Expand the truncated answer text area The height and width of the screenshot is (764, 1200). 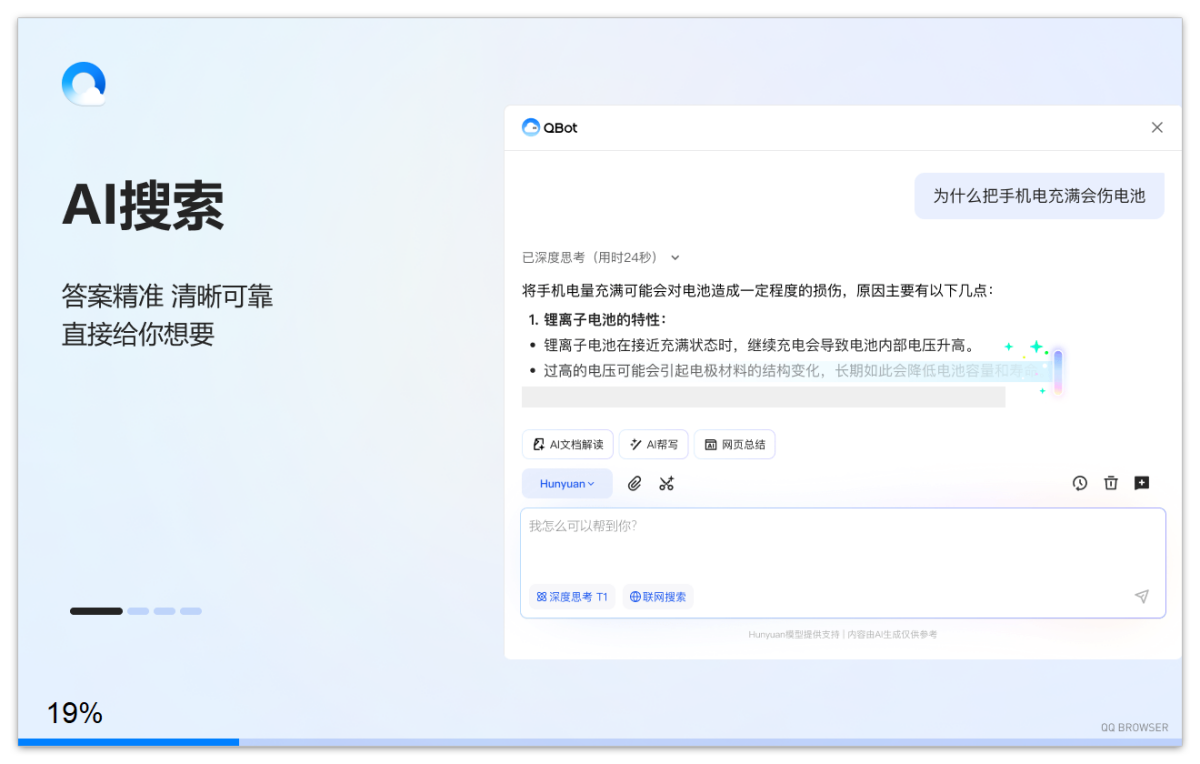point(762,397)
